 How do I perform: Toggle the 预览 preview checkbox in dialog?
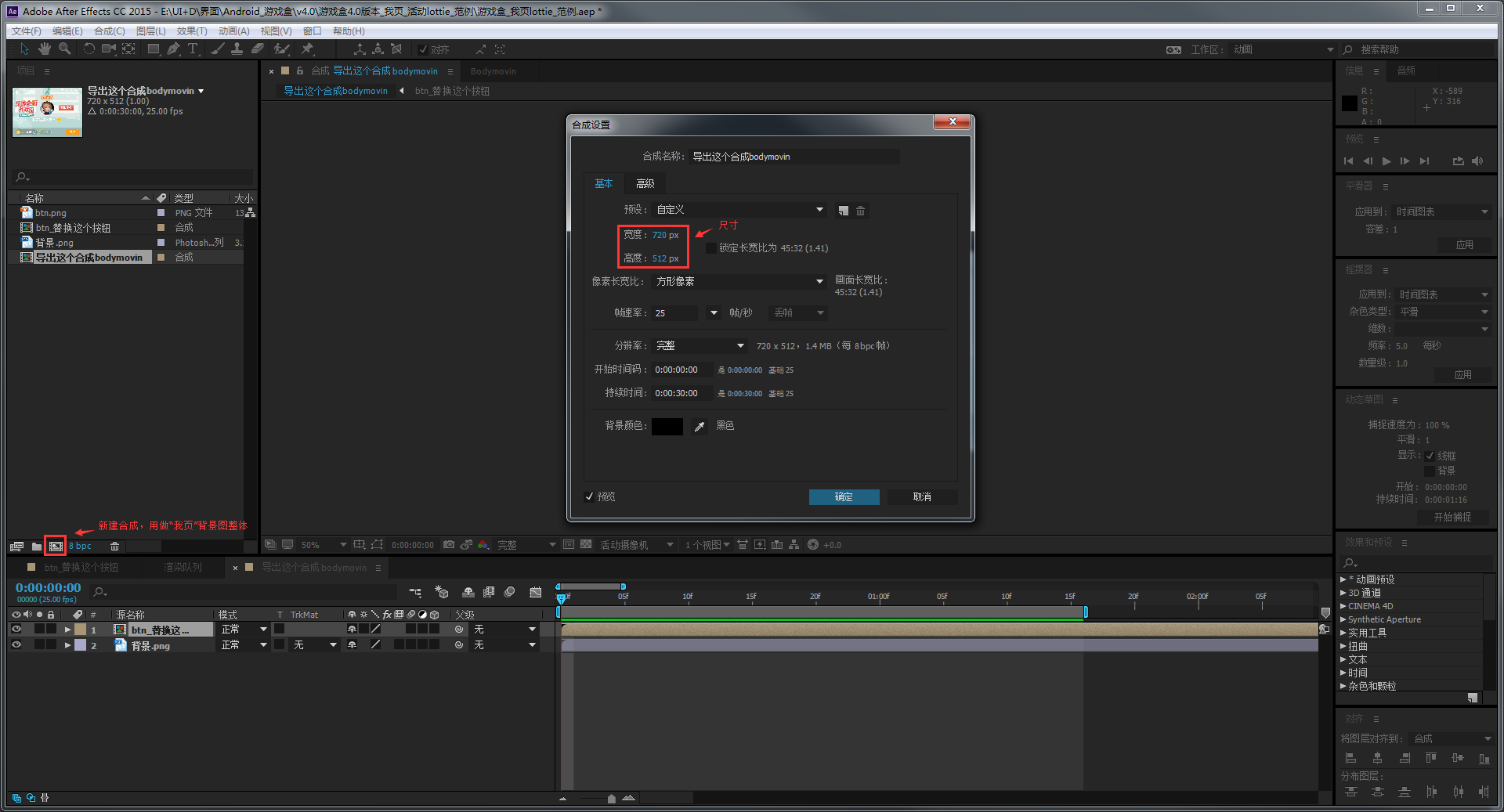589,497
